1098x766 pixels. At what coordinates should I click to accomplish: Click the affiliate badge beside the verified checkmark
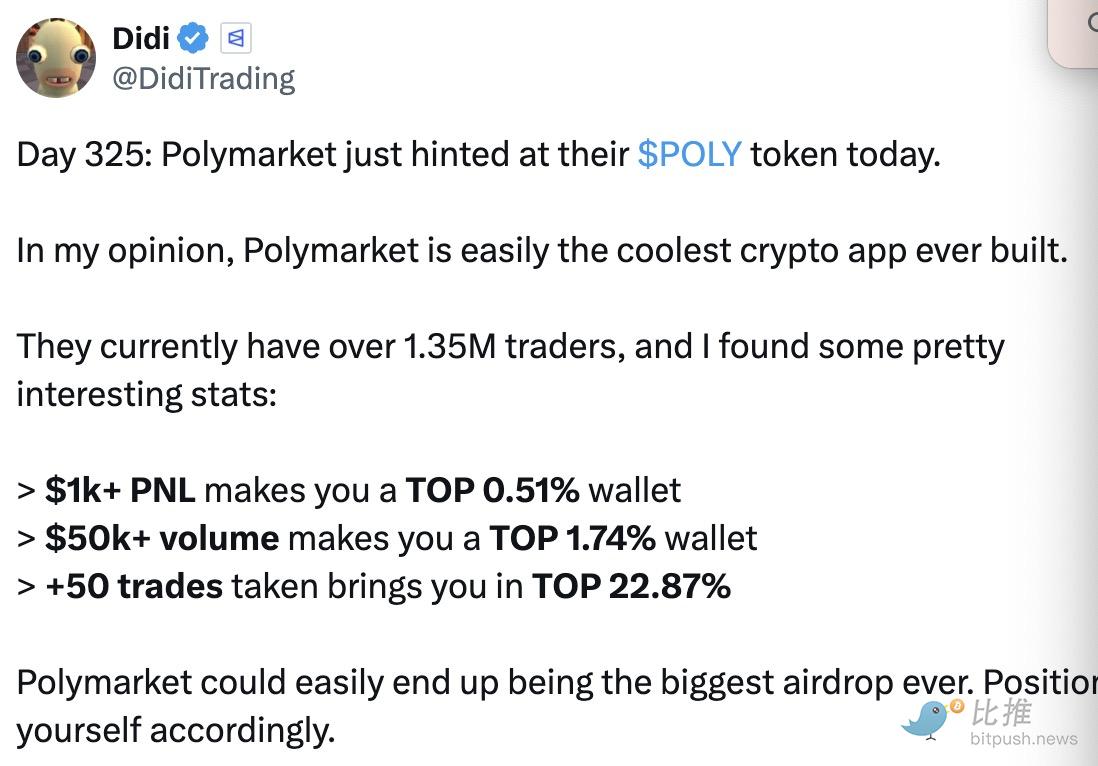pos(236,39)
